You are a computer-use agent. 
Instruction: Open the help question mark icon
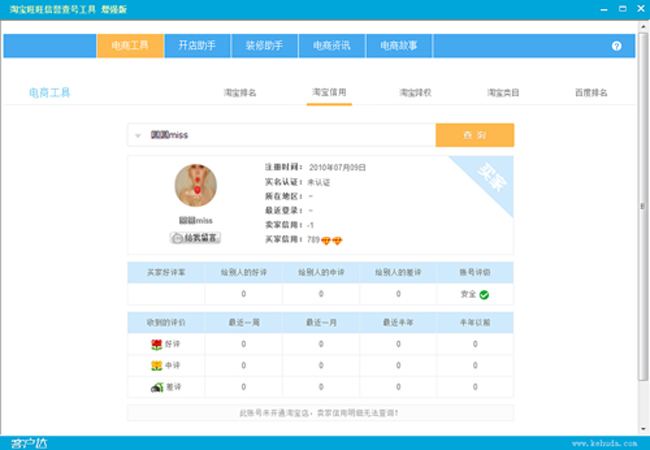coord(616,46)
